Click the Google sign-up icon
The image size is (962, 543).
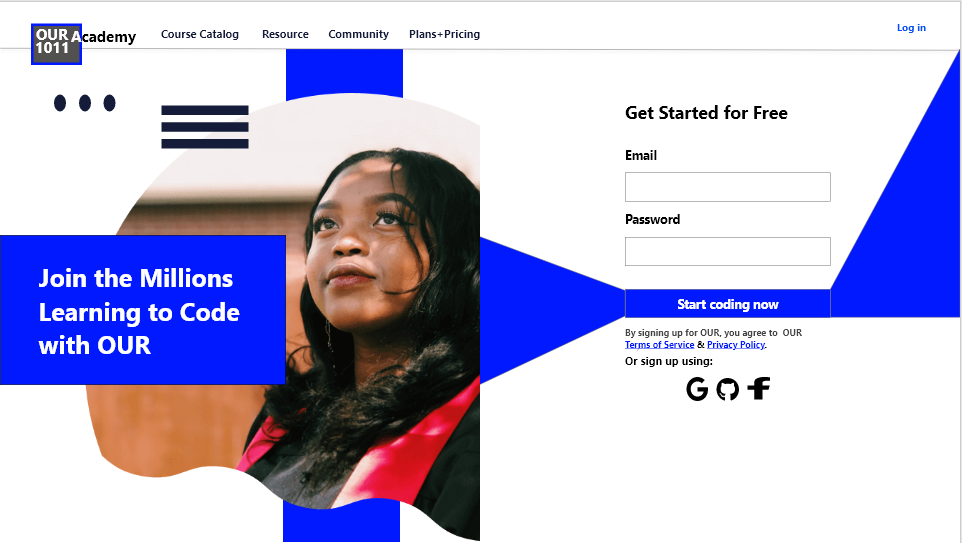pos(697,389)
